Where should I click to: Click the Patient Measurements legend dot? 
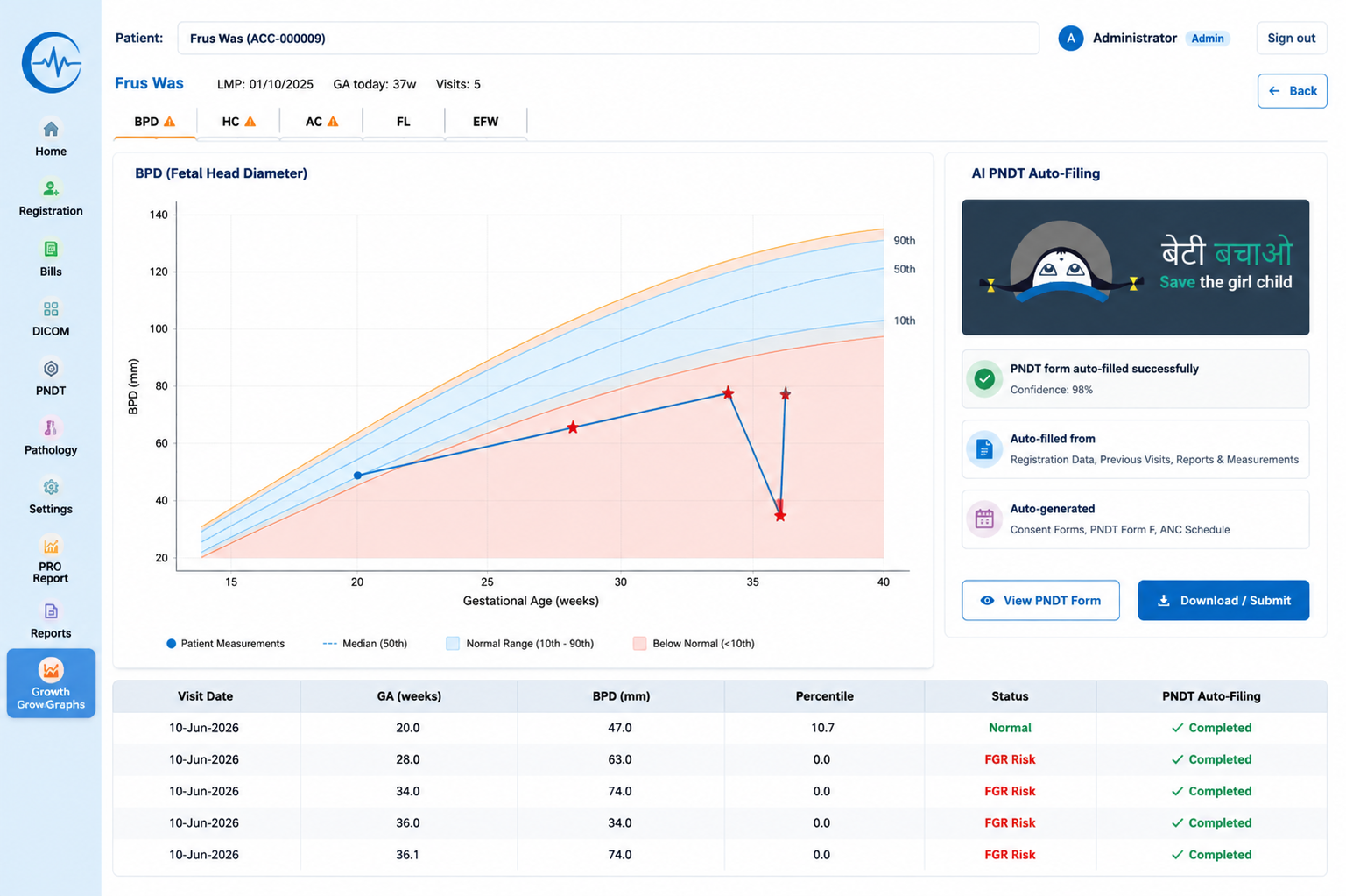(x=172, y=644)
